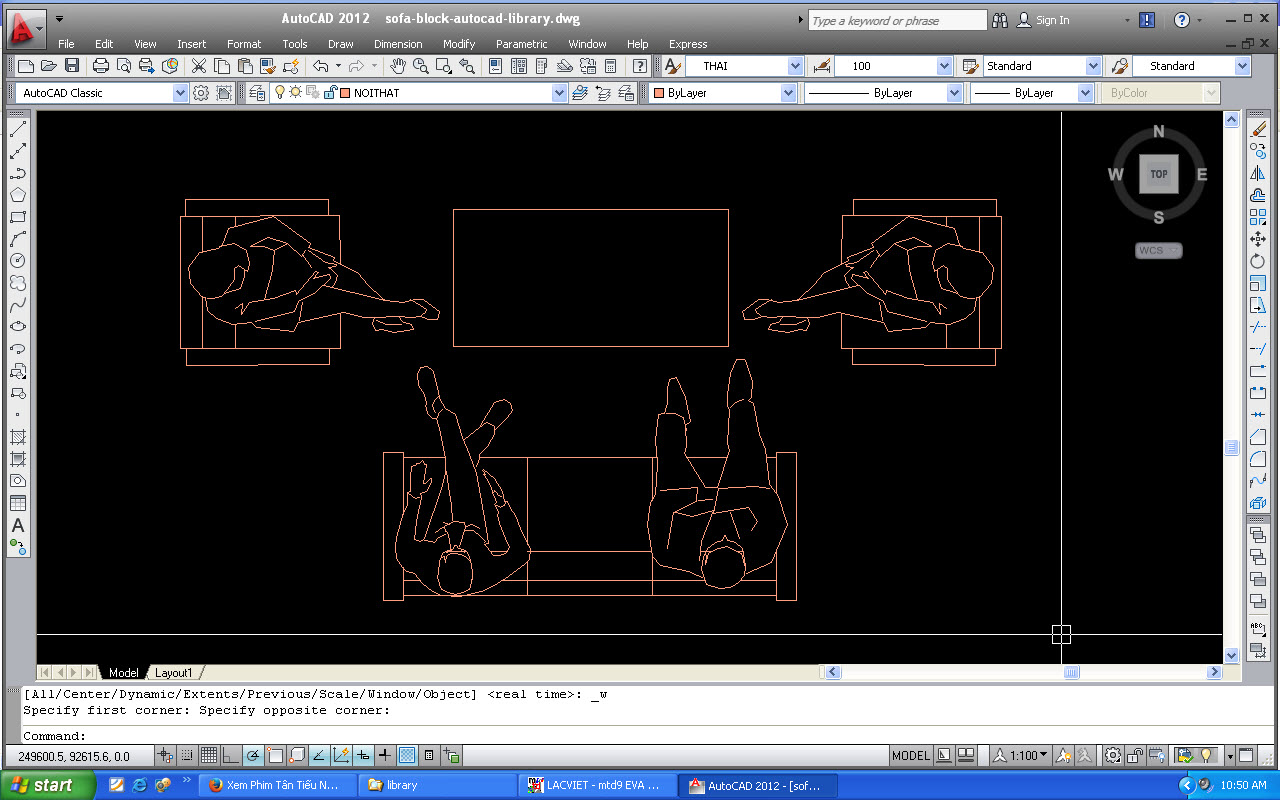Select the Mirror tool
Image resolution: width=1280 pixels, height=800 pixels.
click(x=1258, y=173)
